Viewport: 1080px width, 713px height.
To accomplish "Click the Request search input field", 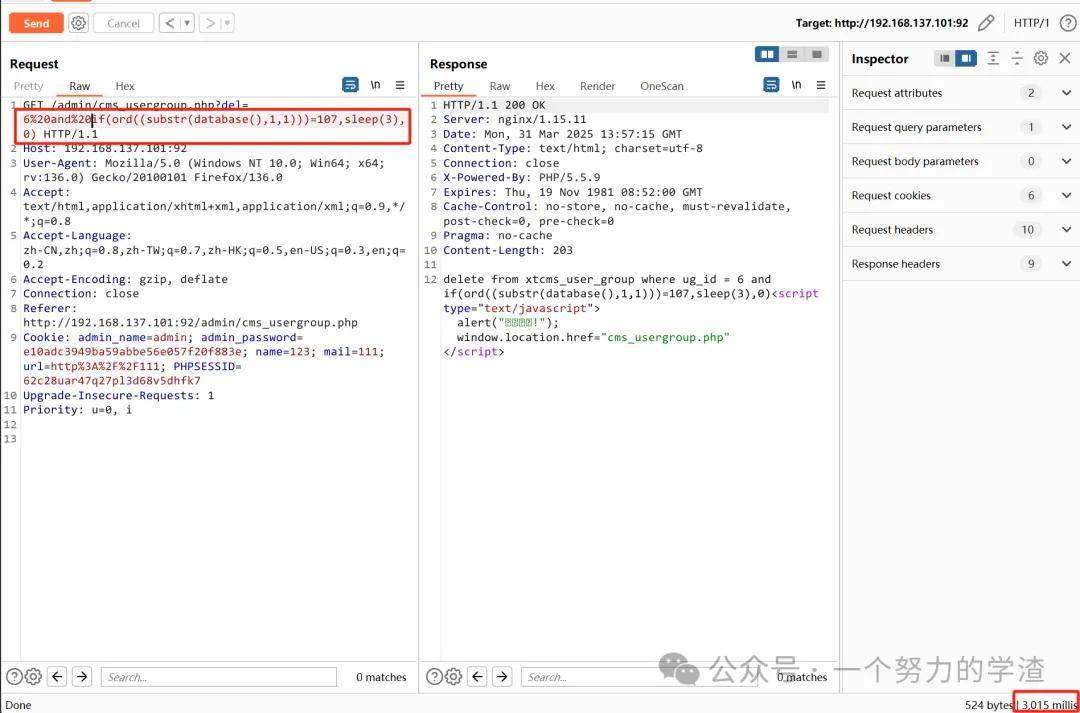I will 218,676.
